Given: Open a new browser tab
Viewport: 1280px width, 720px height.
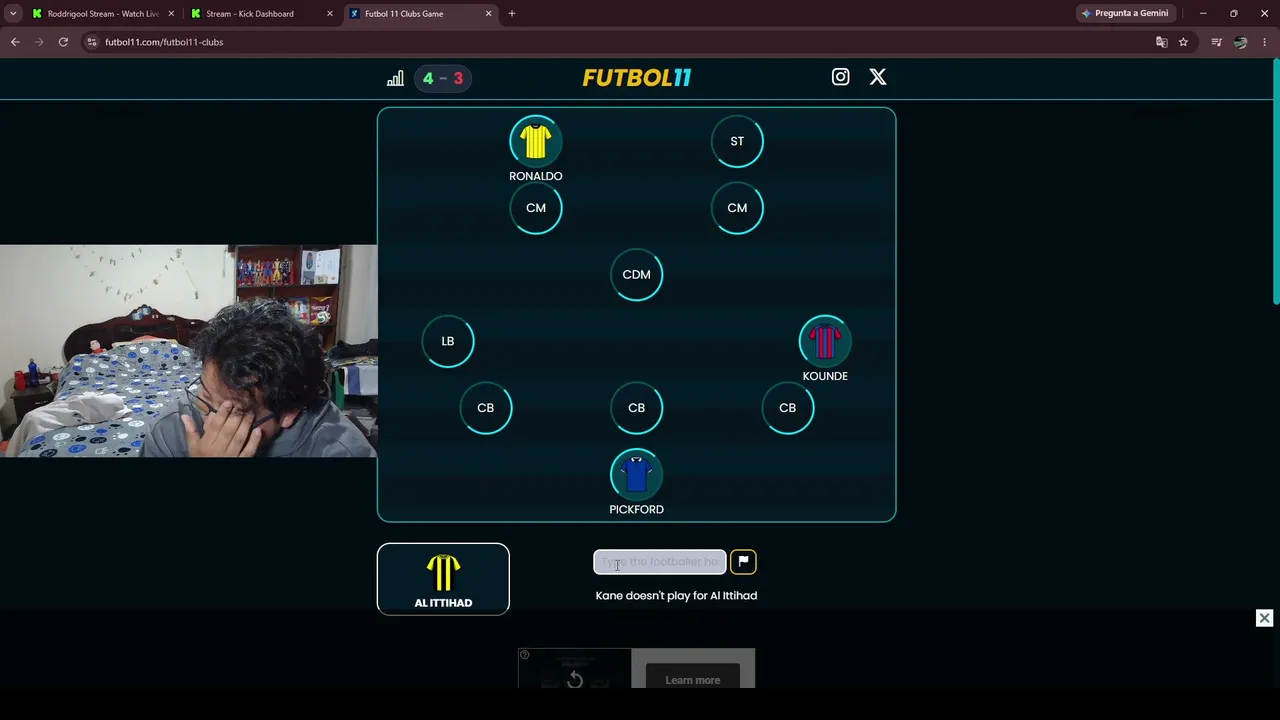Looking at the screenshot, I should click(512, 14).
